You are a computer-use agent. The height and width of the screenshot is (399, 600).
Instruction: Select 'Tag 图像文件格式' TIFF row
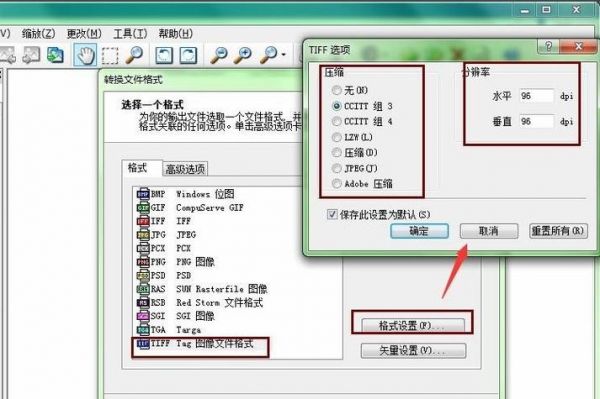pos(215,344)
